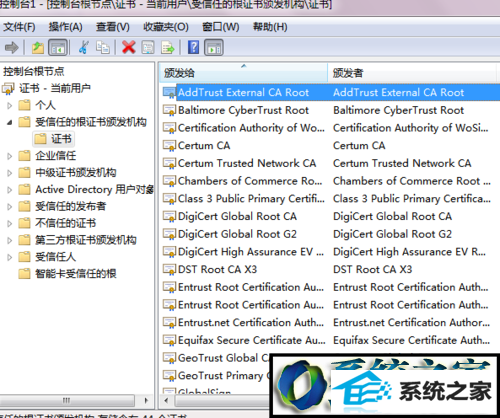Open the 帮助(H) menu
This screenshot has width=500, height=418.
(x=270, y=27)
